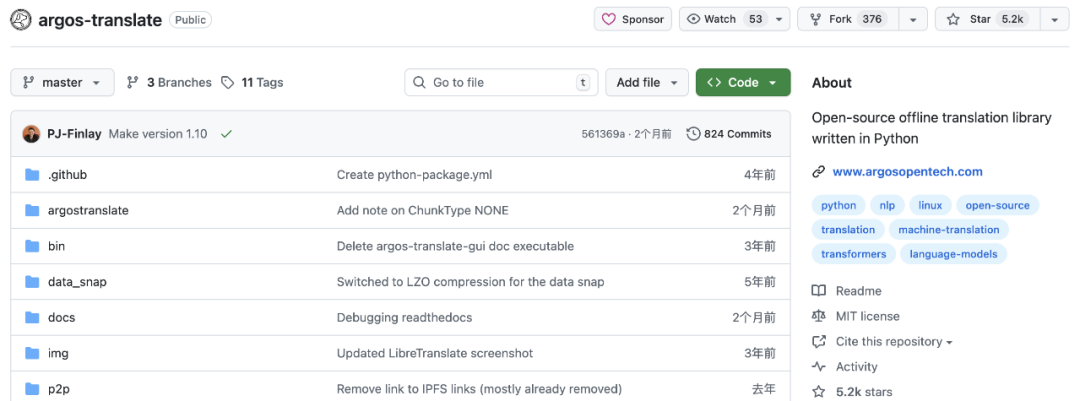Image resolution: width=1080 pixels, height=401 pixels.
Task: Click the Star icon to star the repo
Action: click(953, 19)
